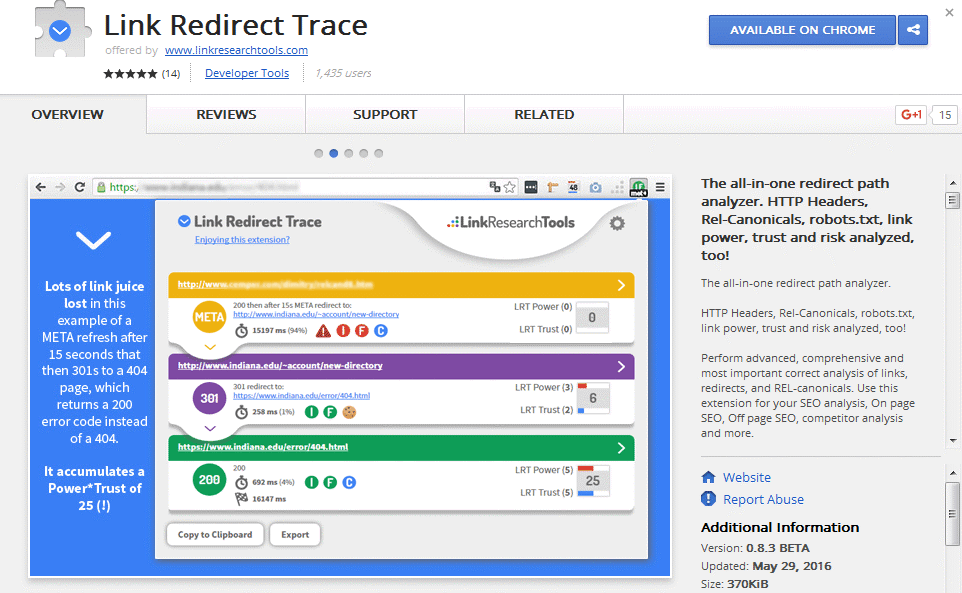This screenshot has height=593, width=962.
Task: Click the browser hamburger menu icon
Action: pyautogui.click(x=660, y=187)
